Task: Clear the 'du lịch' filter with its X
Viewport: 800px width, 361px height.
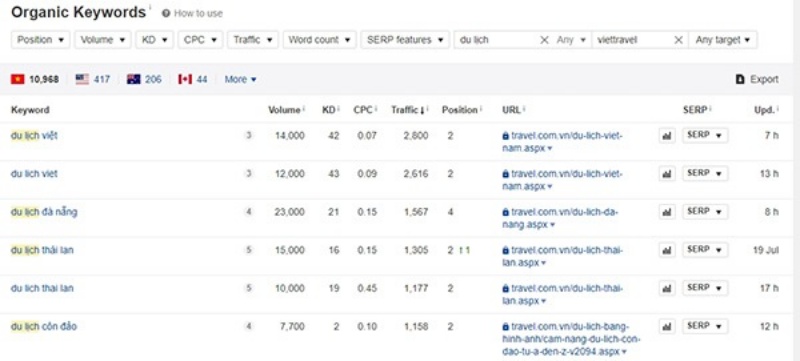Action: point(544,40)
